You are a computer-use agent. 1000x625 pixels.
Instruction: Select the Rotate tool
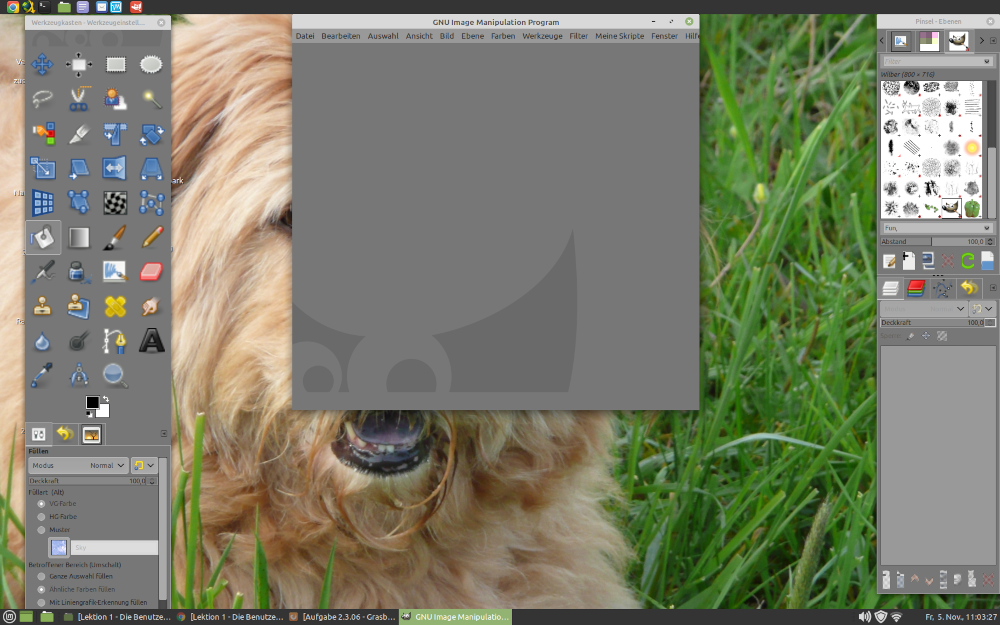click(152, 134)
